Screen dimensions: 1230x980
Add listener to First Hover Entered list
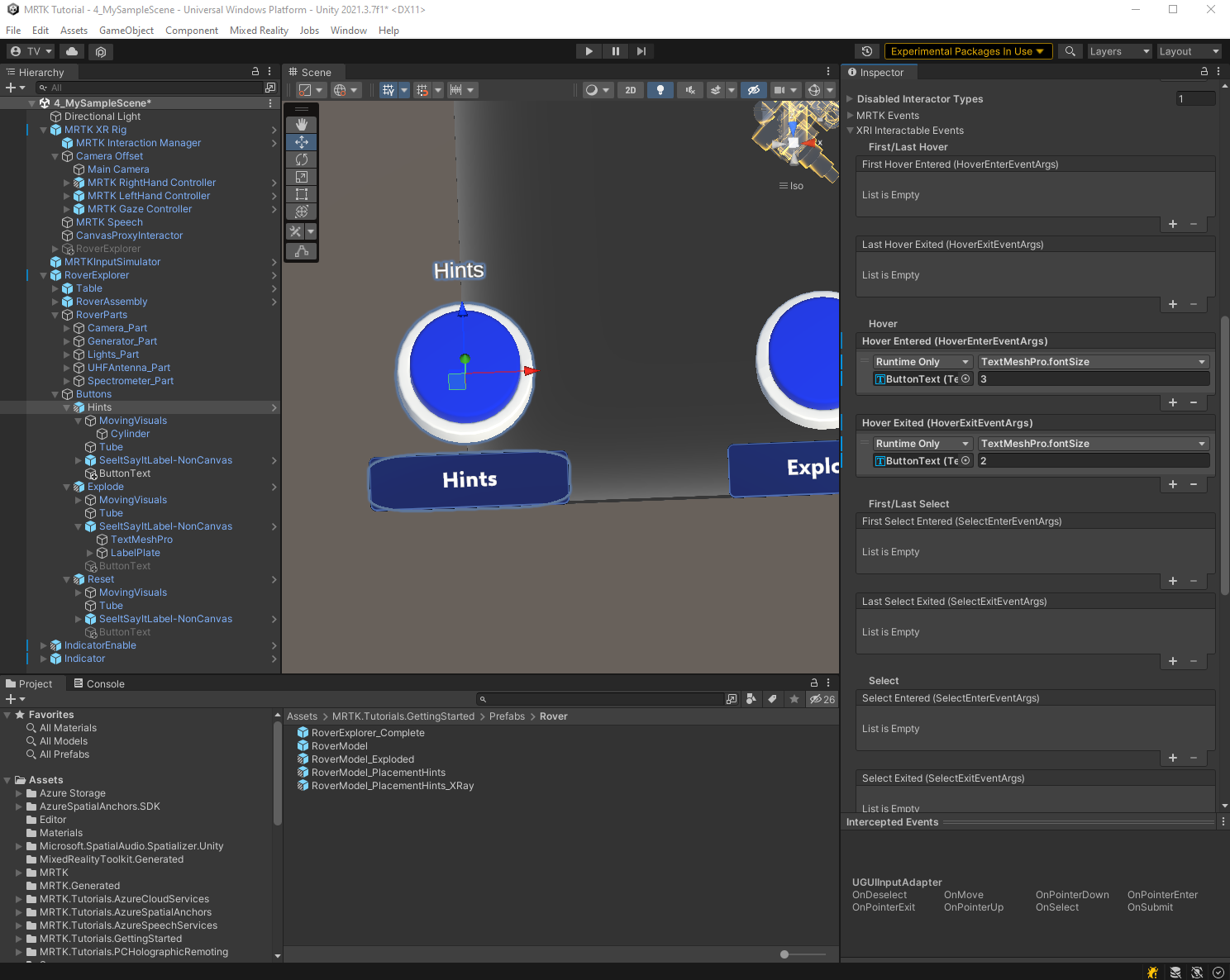[x=1172, y=224]
